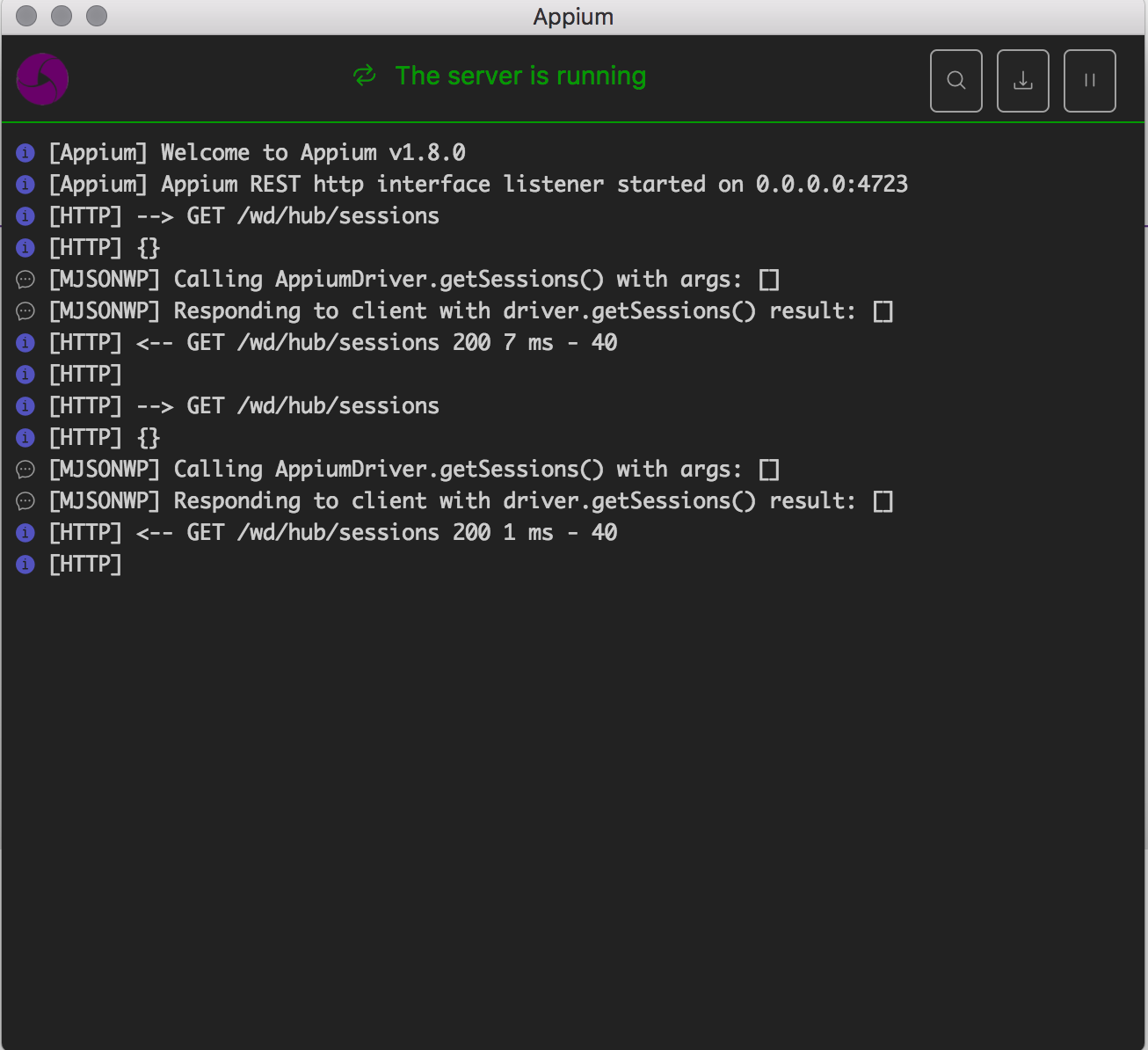Screen dimensions: 1148x1050
Task: Select the Welcome to Appium v1.8.0 log line
Action: [258, 152]
